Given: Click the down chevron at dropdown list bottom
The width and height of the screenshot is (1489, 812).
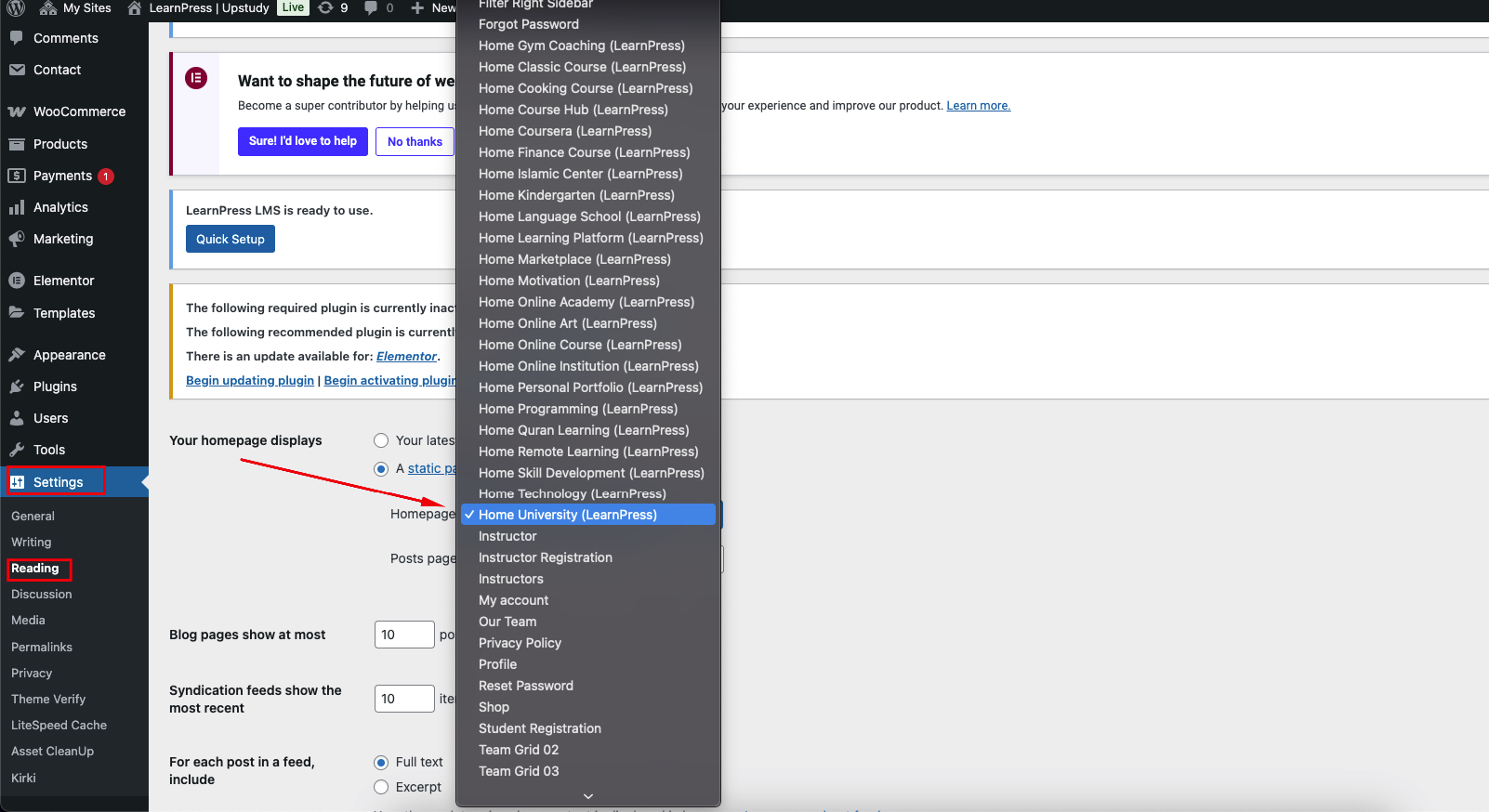Looking at the screenshot, I should (x=588, y=796).
